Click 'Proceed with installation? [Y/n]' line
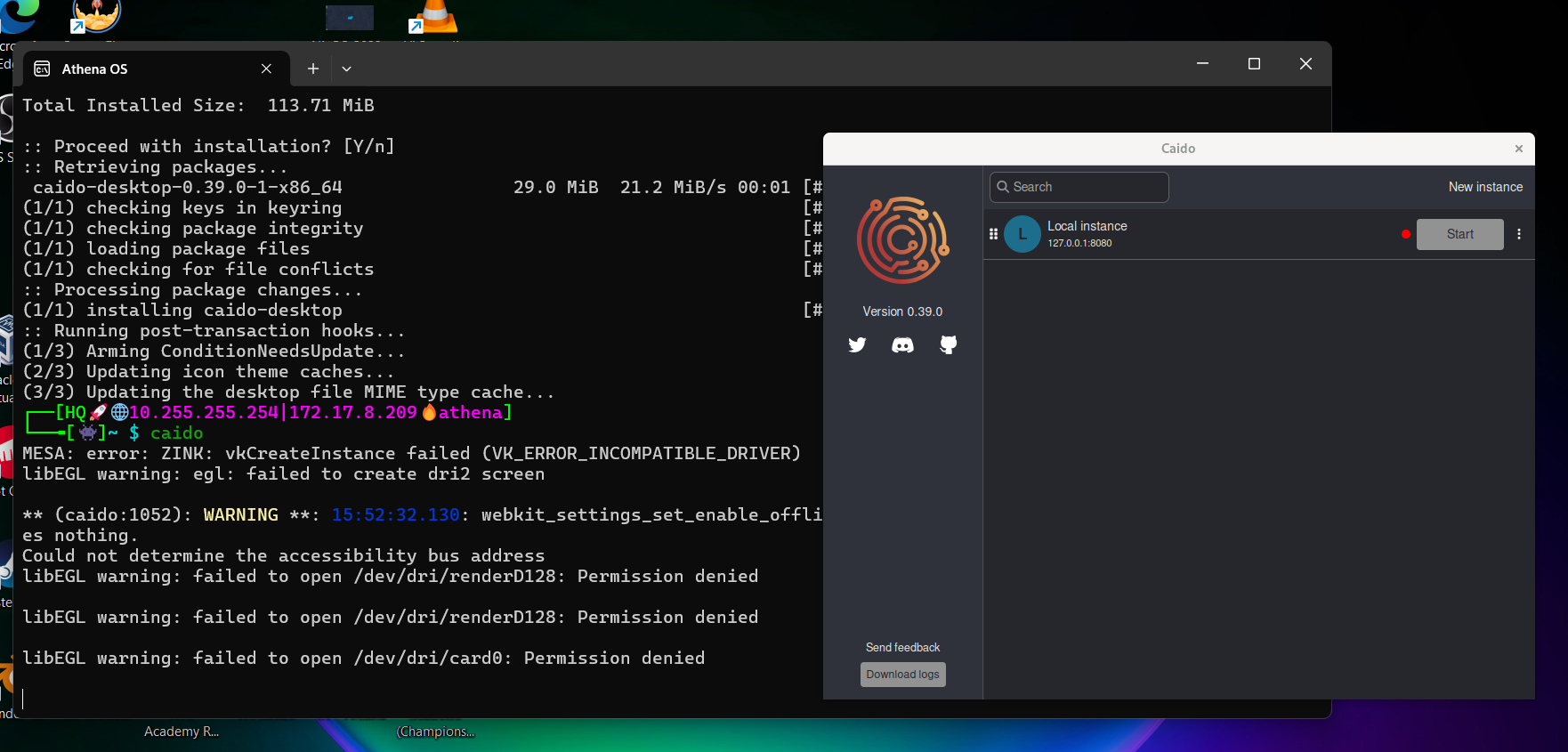 (x=209, y=147)
